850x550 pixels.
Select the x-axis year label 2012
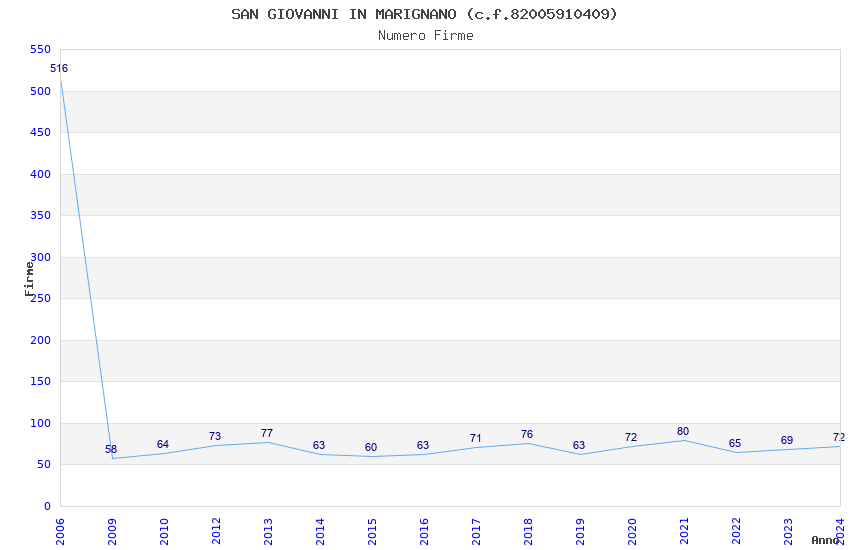point(216,532)
